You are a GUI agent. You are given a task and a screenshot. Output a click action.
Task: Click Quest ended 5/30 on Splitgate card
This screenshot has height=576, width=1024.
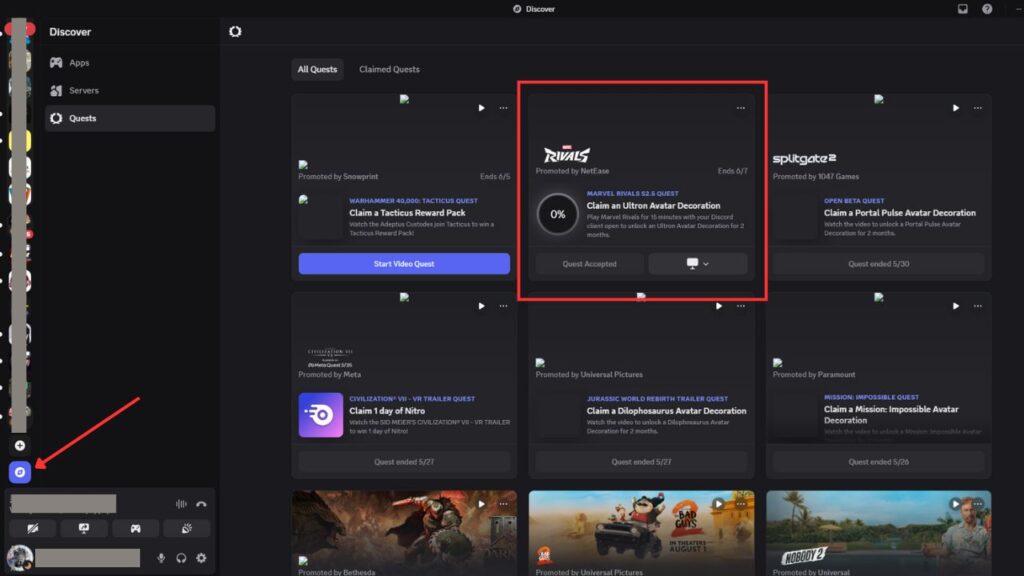pos(878,264)
